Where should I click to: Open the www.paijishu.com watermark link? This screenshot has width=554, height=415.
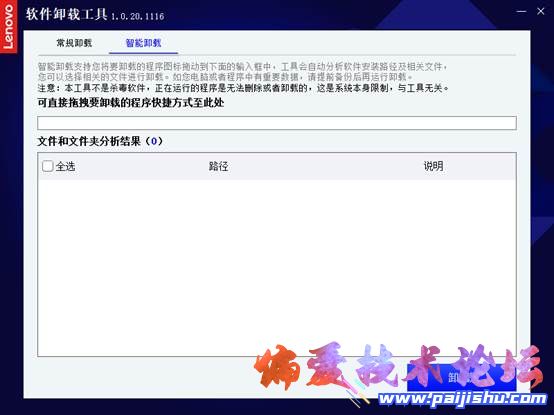pos(463,399)
